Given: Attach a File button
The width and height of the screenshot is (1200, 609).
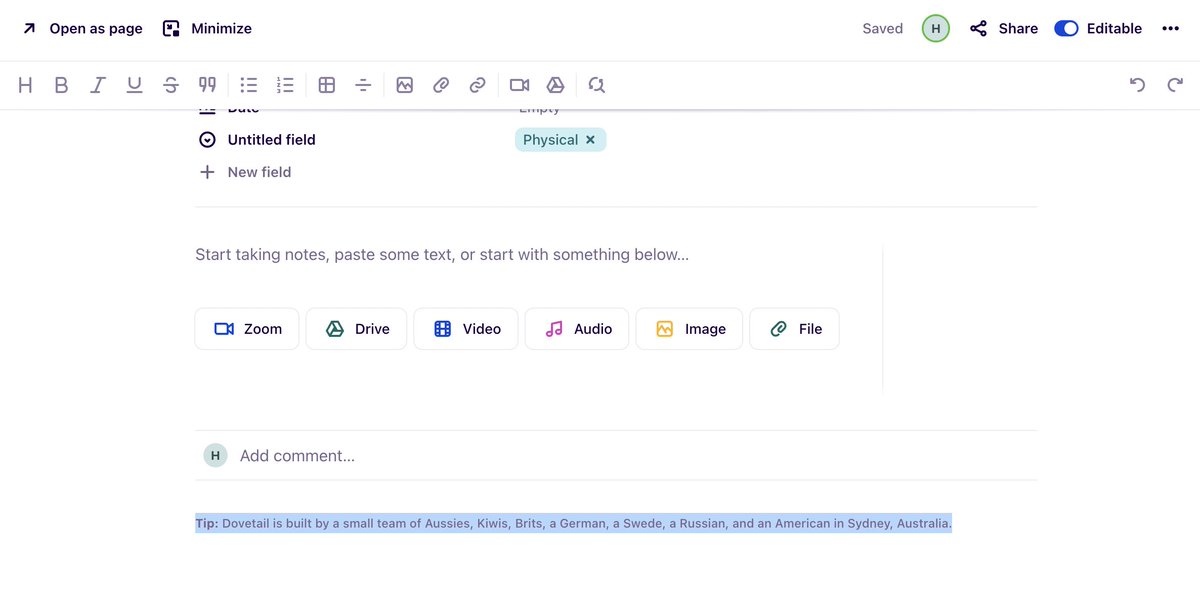Looking at the screenshot, I should click(x=794, y=329).
